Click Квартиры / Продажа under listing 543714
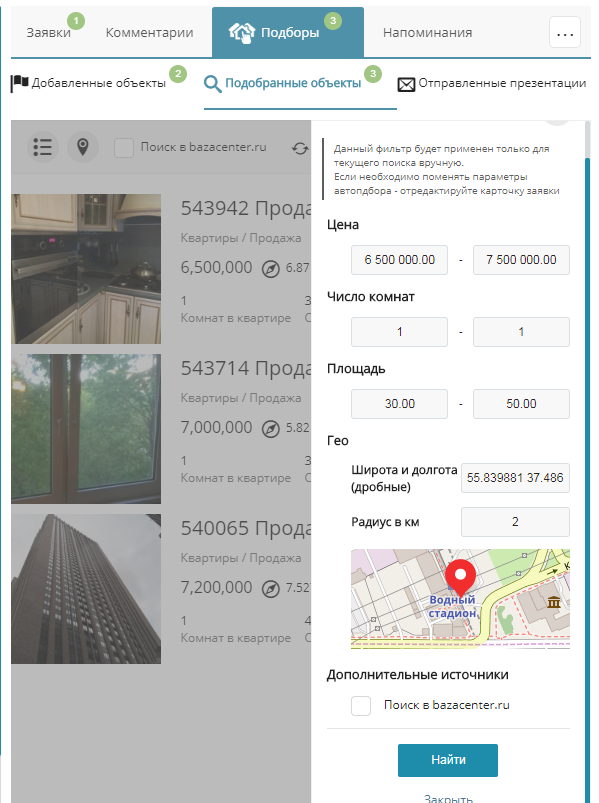Viewport: 599px width, 803px height. [241, 398]
